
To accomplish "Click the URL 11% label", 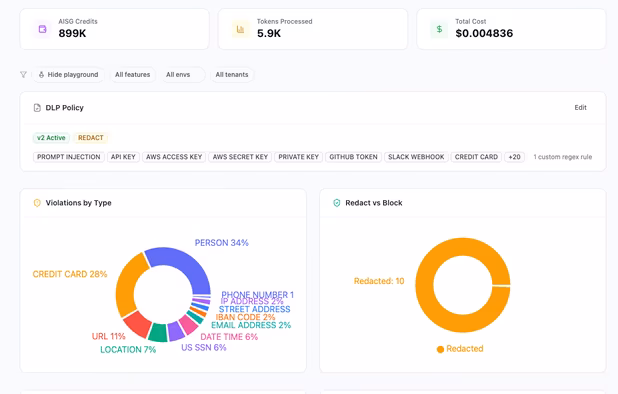I will [108, 336].
